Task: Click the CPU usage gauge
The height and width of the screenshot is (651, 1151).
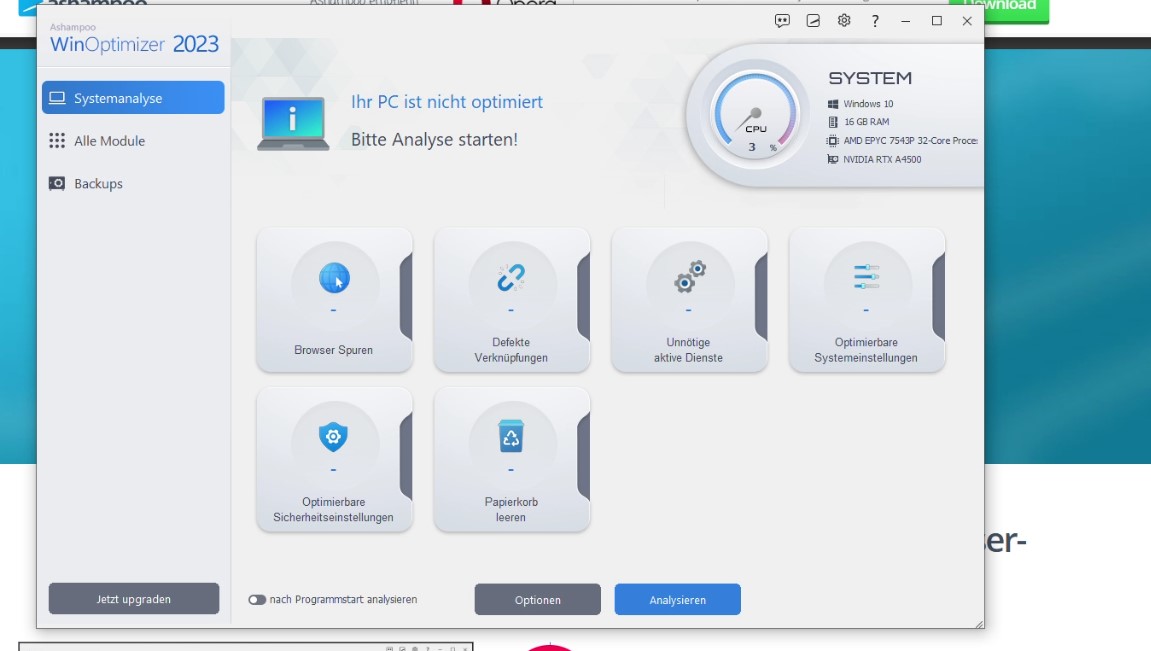Action: tap(755, 114)
